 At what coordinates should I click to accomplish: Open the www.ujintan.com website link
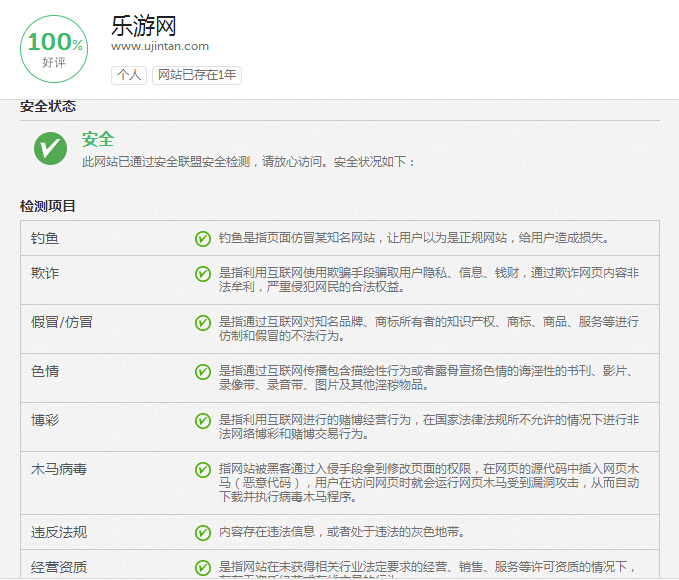click(x=160, y=46)
